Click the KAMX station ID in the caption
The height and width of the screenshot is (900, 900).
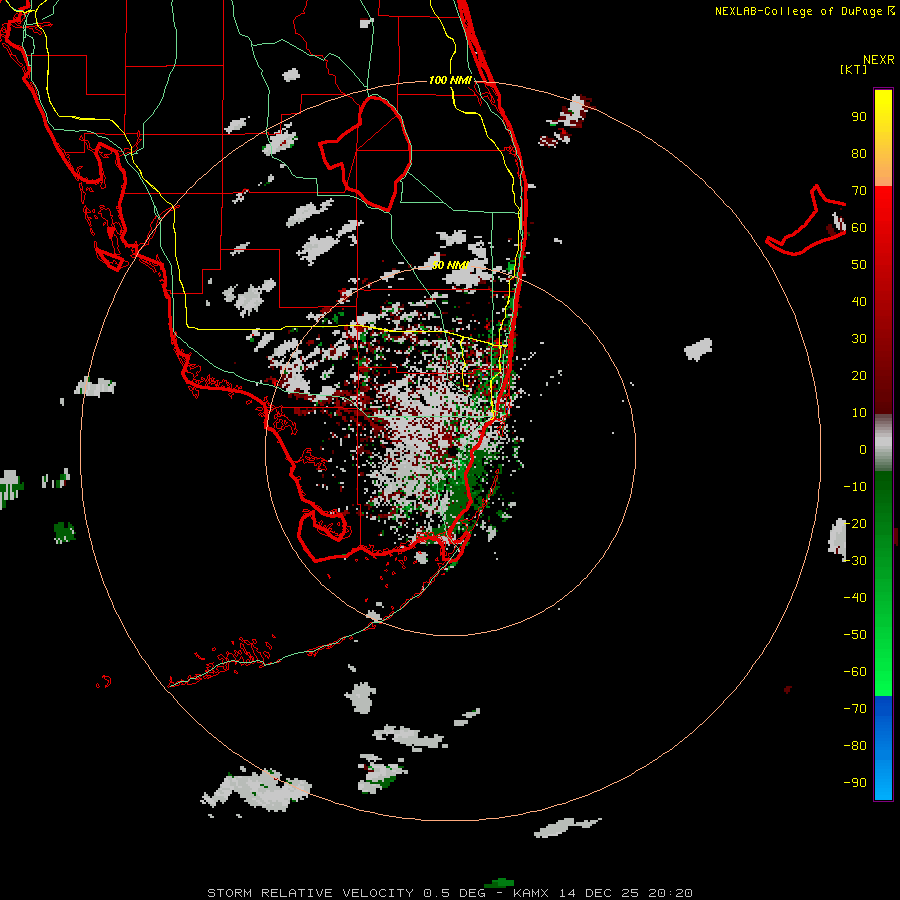pyautogui.click(x=530, y=893)
